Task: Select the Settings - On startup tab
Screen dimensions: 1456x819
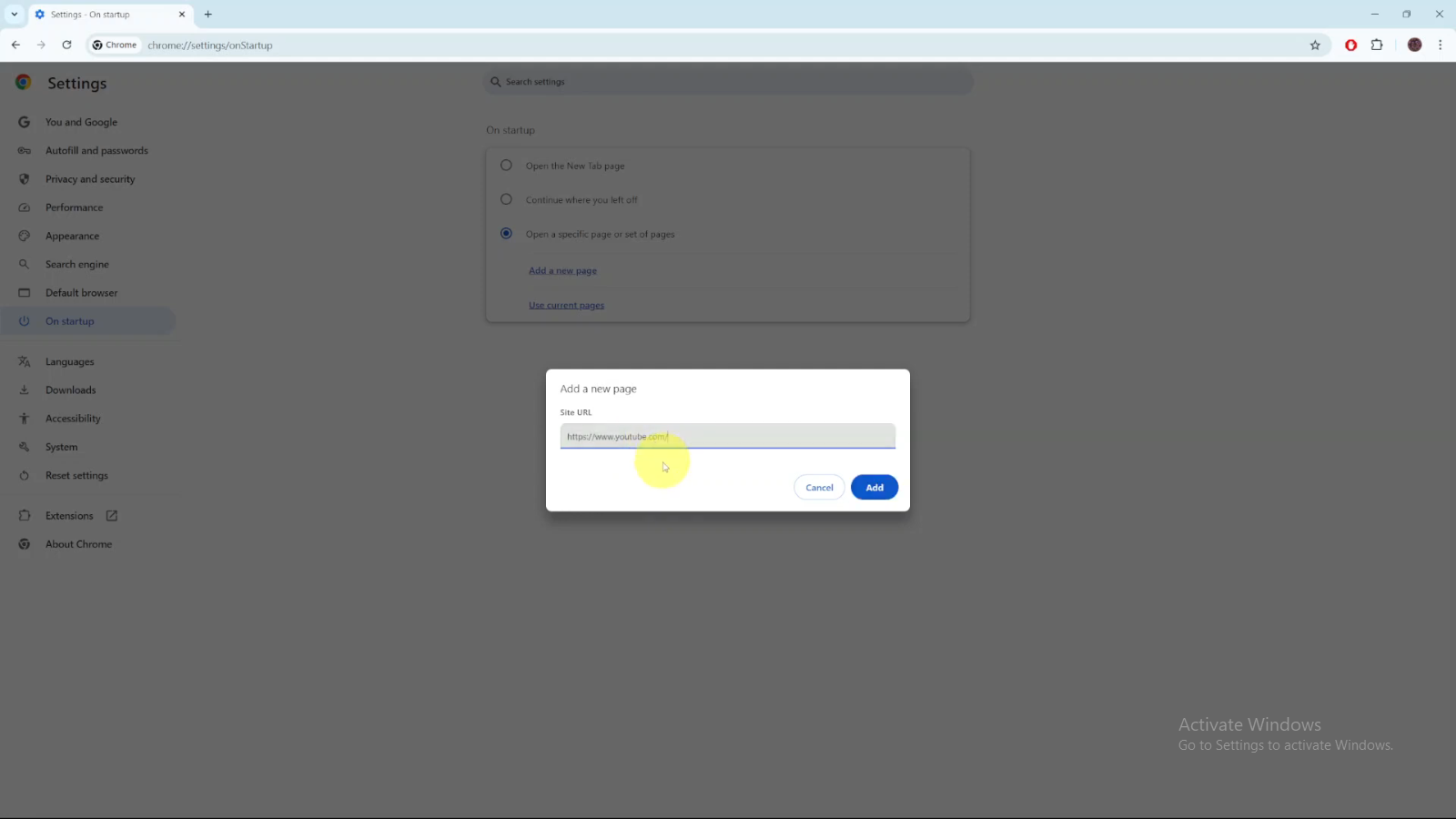Action: pos(110,15)
